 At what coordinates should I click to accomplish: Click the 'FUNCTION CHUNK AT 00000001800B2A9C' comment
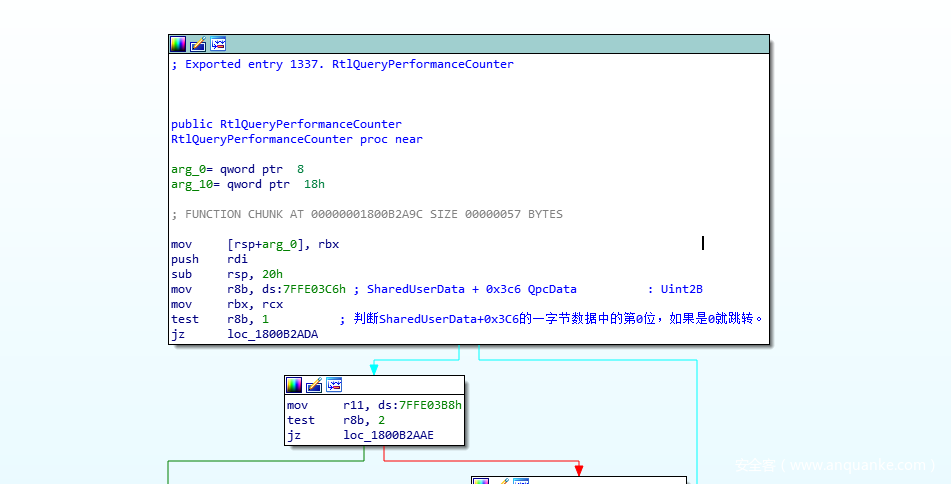point(367,214)
